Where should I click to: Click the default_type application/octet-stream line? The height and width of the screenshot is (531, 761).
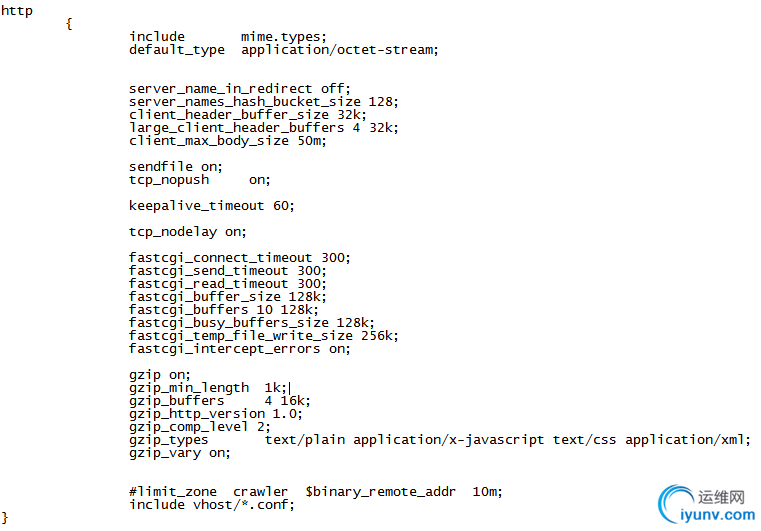pyautogui.click(x=283, y=49)
